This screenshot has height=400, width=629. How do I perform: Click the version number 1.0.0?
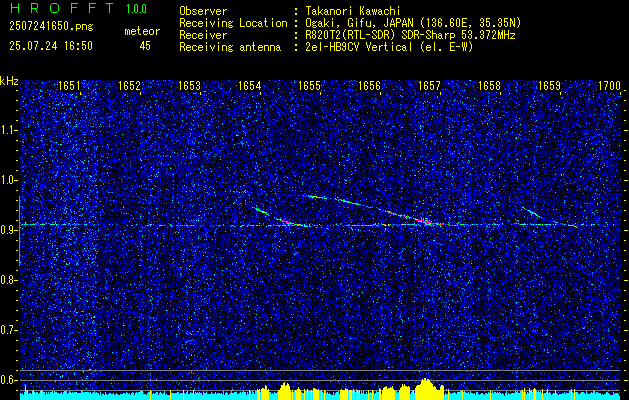(136, 9)
